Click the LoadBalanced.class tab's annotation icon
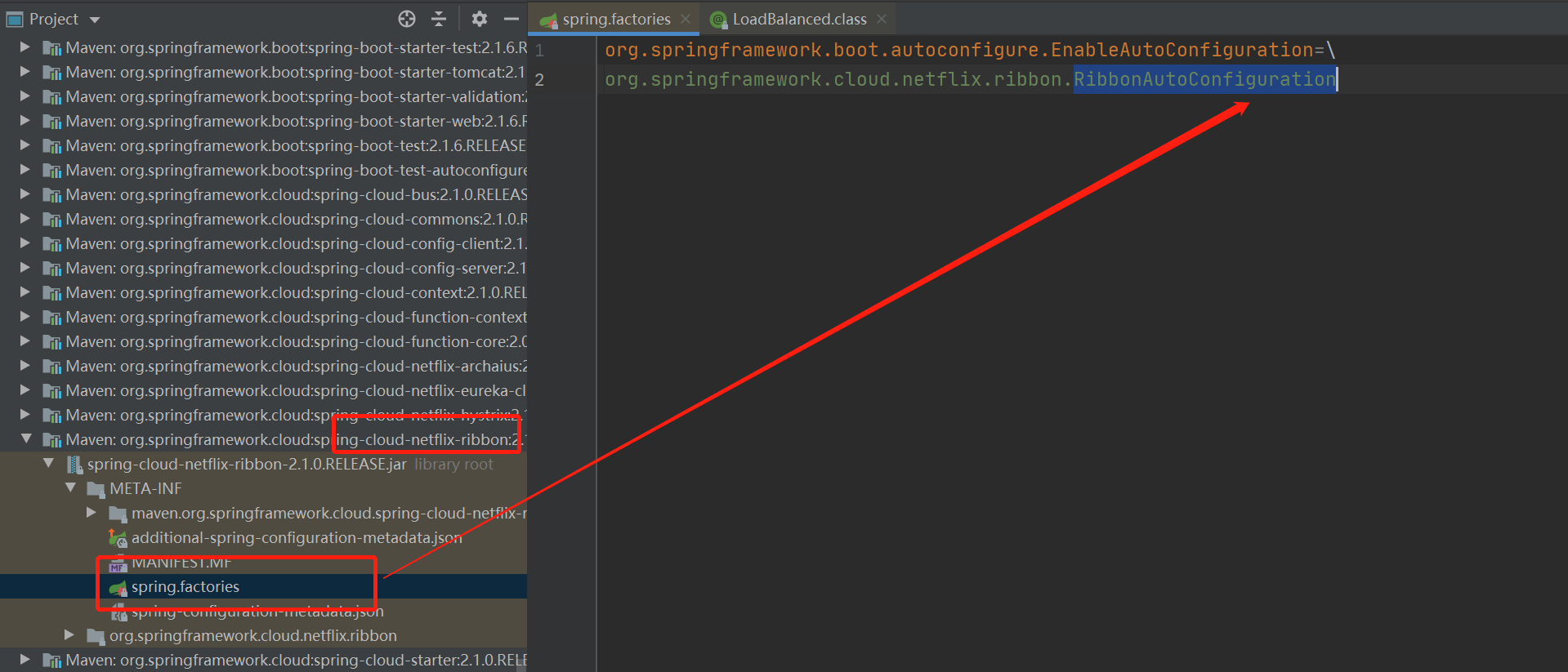 click(718, 20)
